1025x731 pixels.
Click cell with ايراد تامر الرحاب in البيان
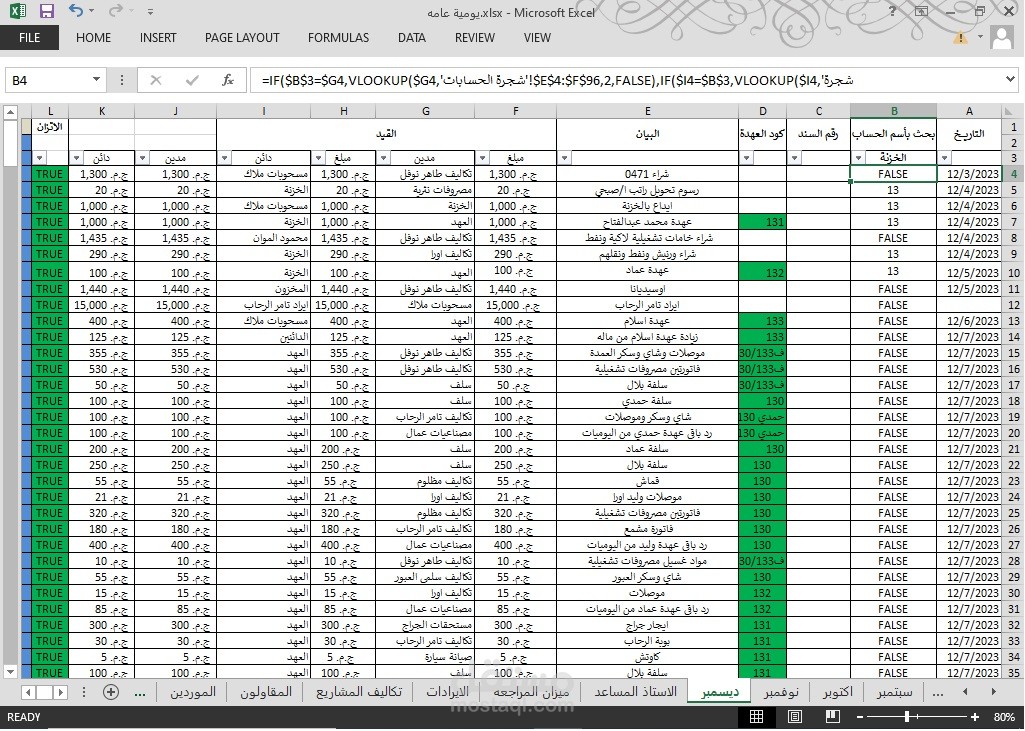pos(647,305)
